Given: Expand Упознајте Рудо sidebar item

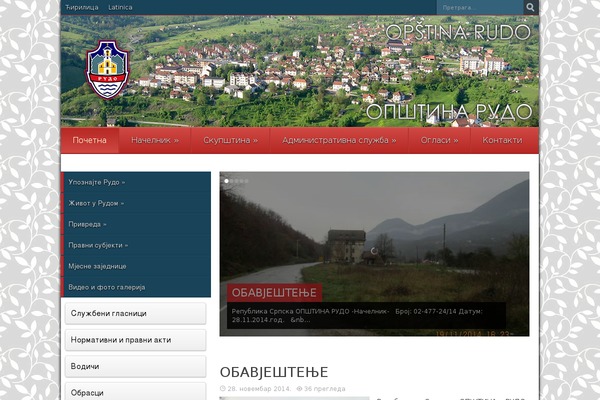Looking at the screenshot, I should pos(136,182).
